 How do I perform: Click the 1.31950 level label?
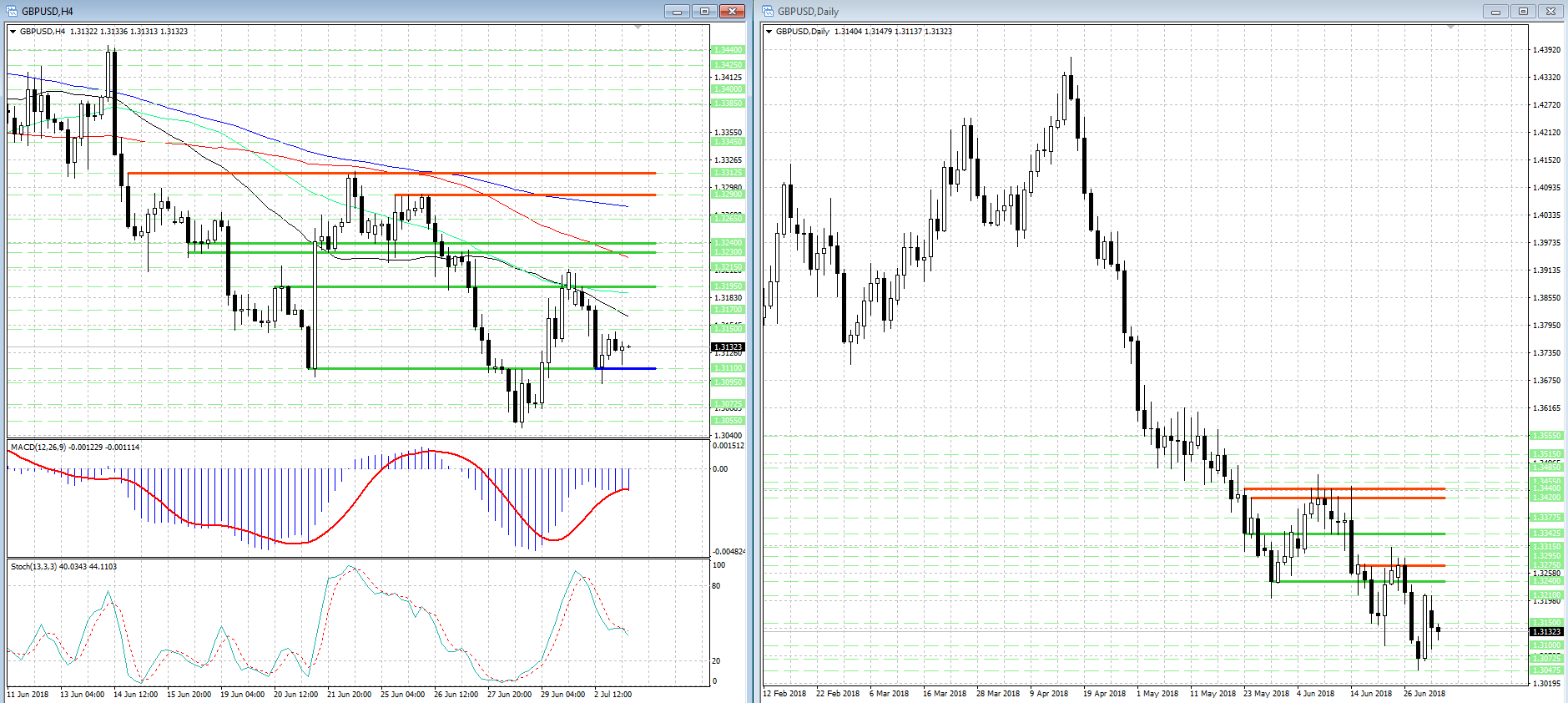[x=728, y=286]
